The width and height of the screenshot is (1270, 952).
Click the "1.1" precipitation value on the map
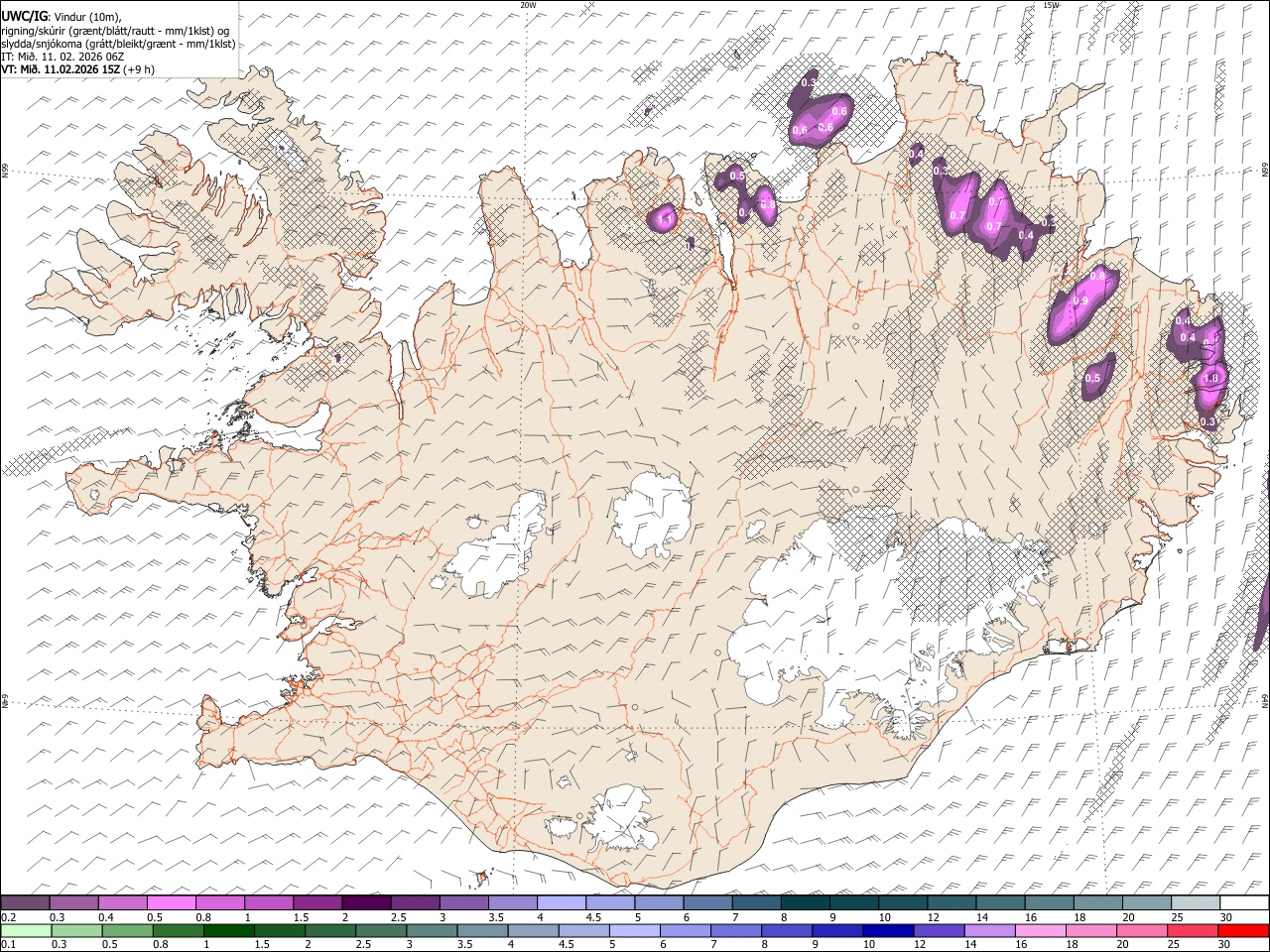pyautogui.click(x=666, y=219)
